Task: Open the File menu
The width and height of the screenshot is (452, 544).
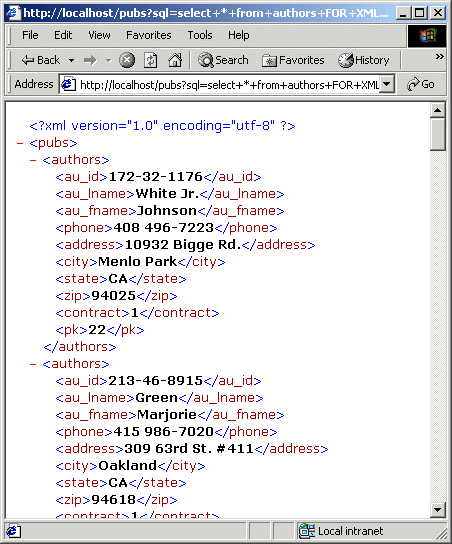Action: click(x=30, y=35)
